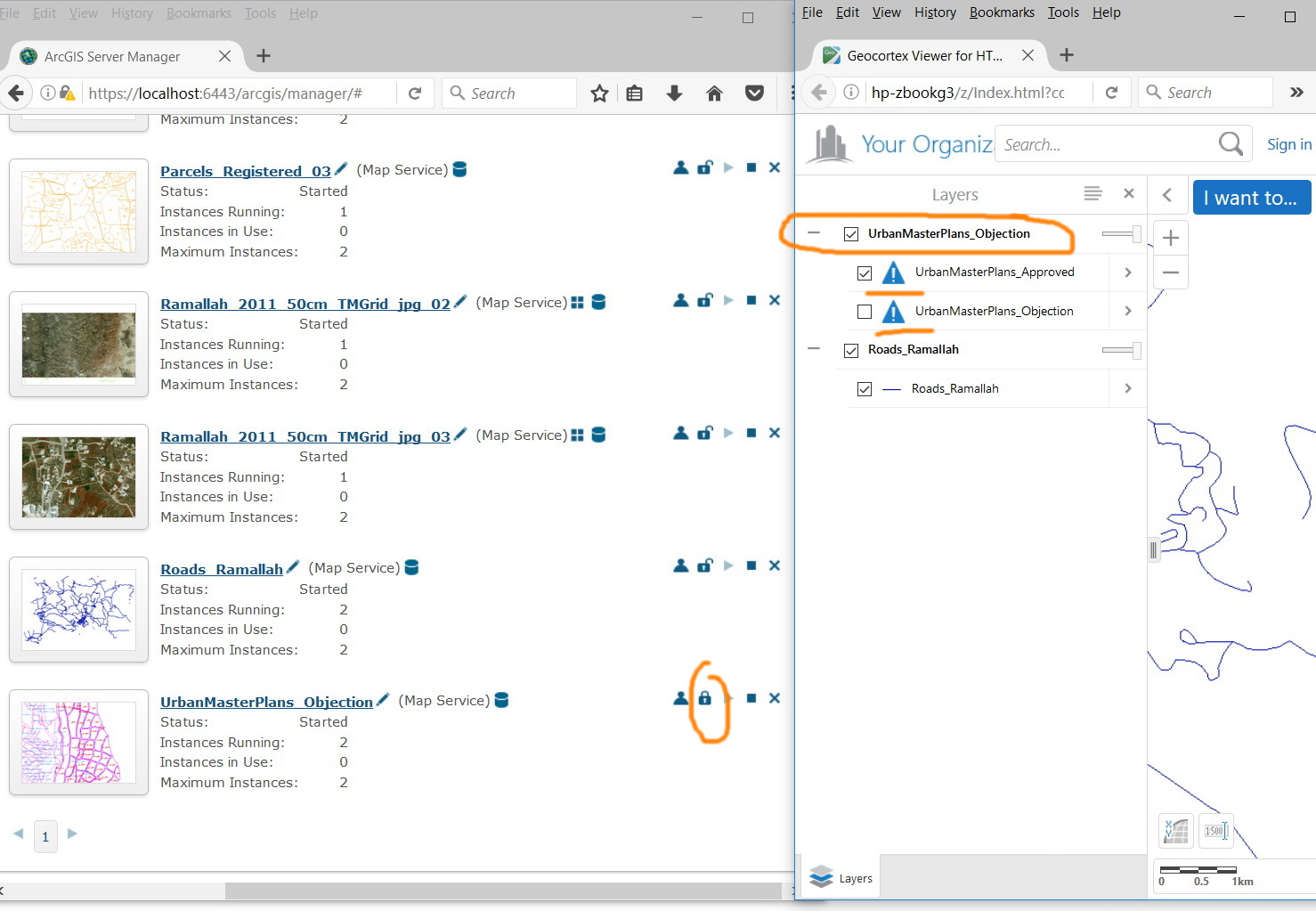Select the Geocortex Viewer for HT... tab
1316x911 pixels.
[926, 55]
